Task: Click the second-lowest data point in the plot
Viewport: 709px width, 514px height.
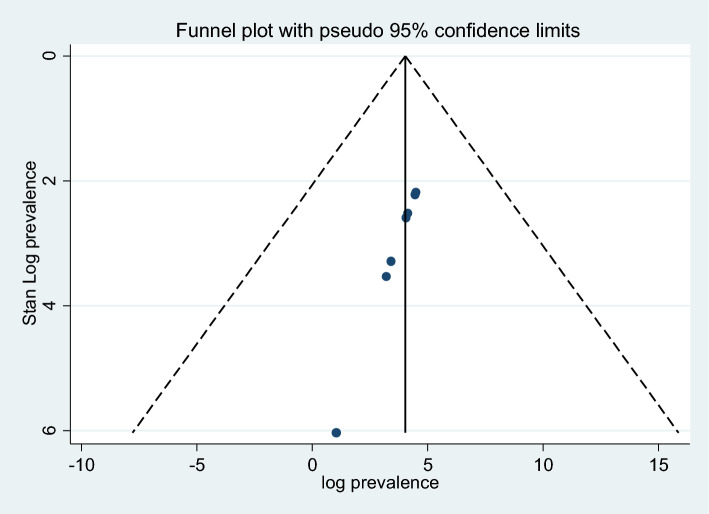Action: point(386,276)
